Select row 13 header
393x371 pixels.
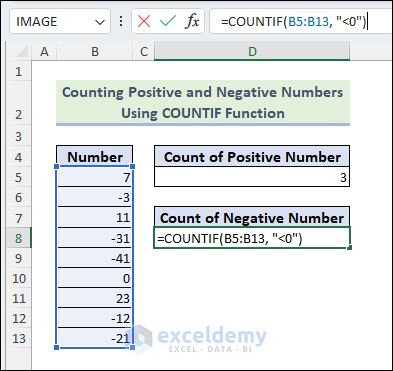coord(19,338)
